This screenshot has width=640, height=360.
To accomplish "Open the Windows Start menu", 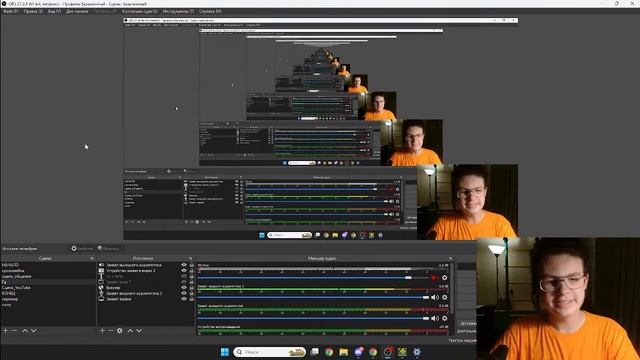I will 225,352.
